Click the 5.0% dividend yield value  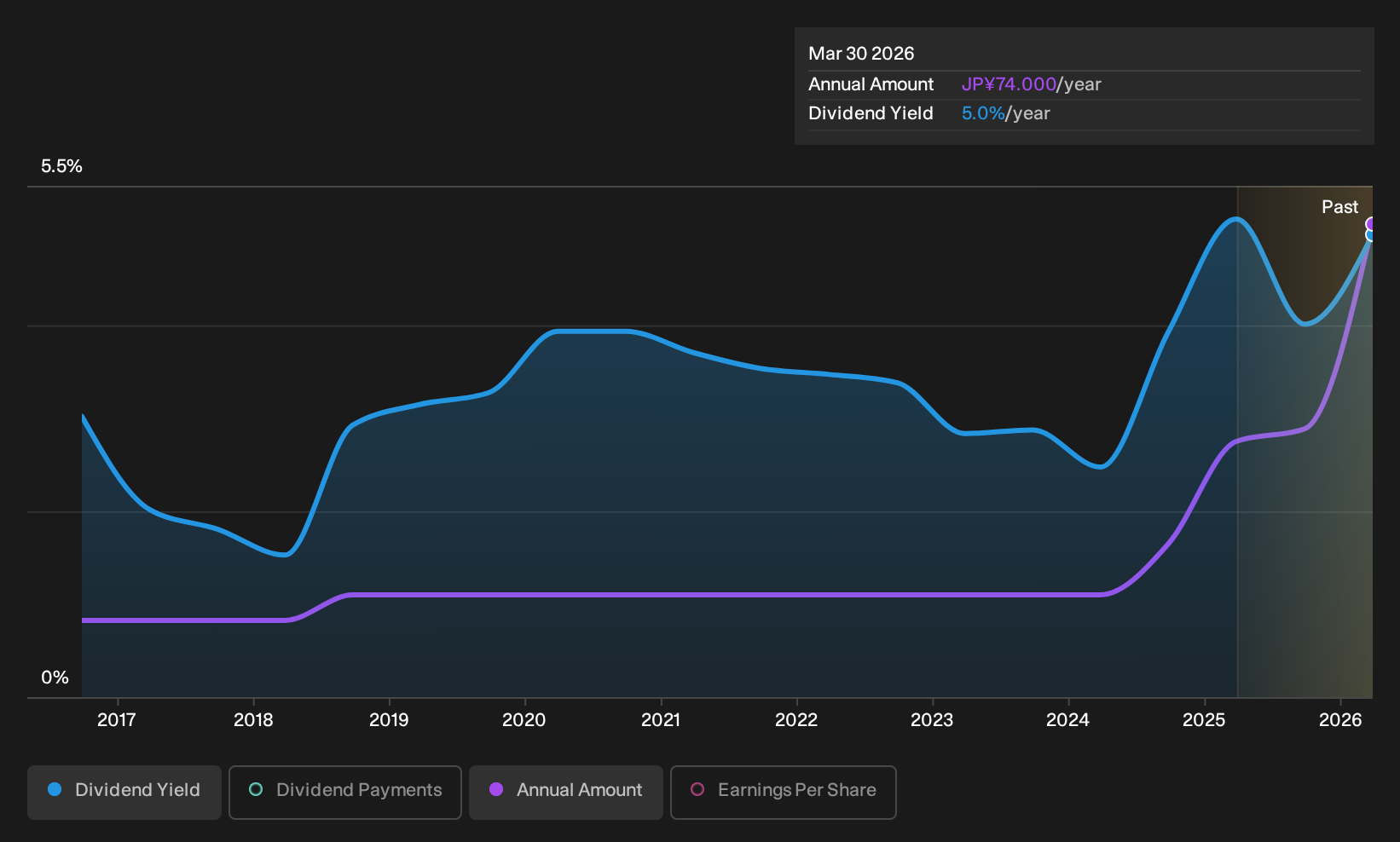pyautogui.click(x=983, y=113)
